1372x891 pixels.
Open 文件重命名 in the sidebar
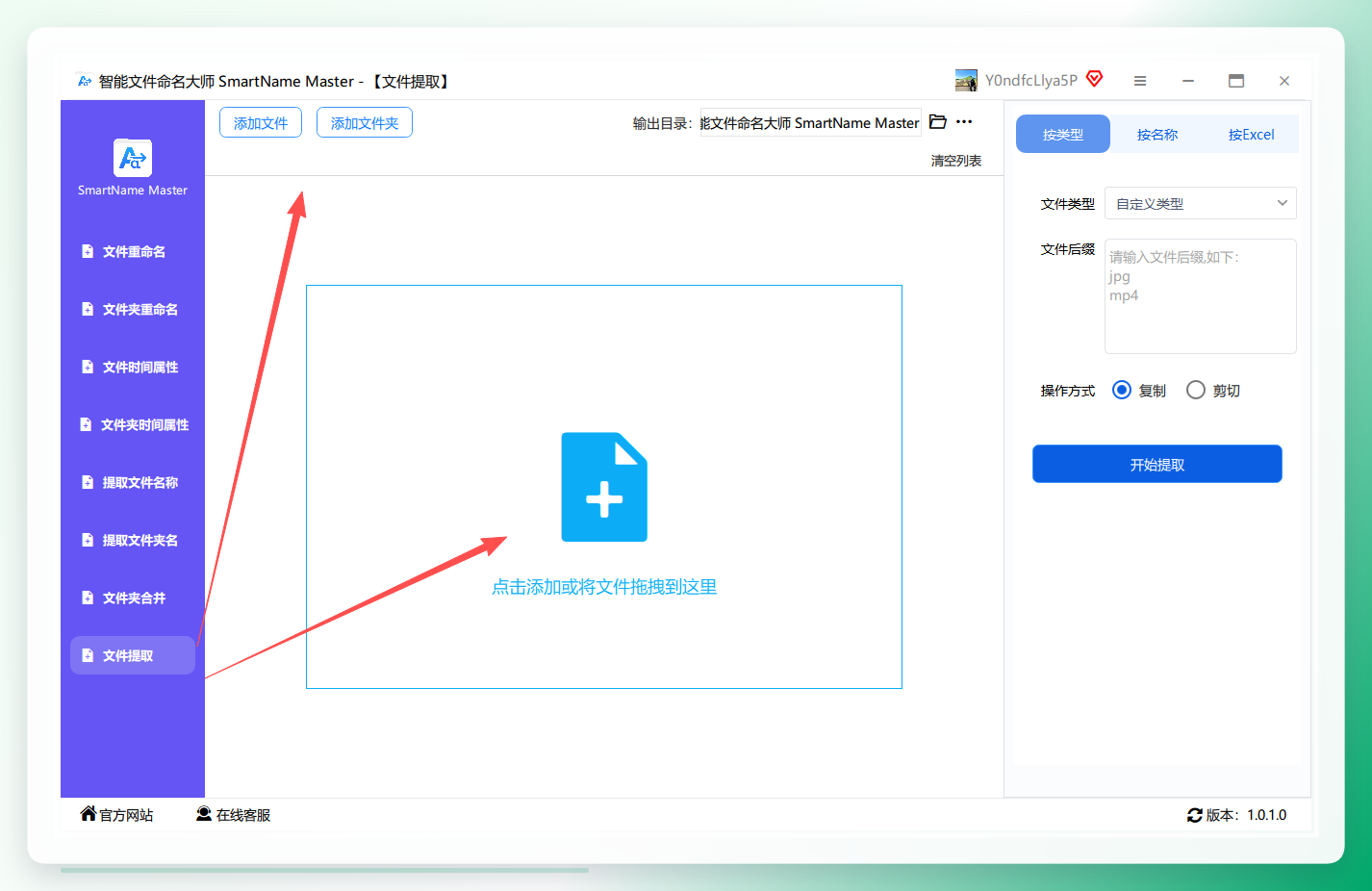pos(133,251)
